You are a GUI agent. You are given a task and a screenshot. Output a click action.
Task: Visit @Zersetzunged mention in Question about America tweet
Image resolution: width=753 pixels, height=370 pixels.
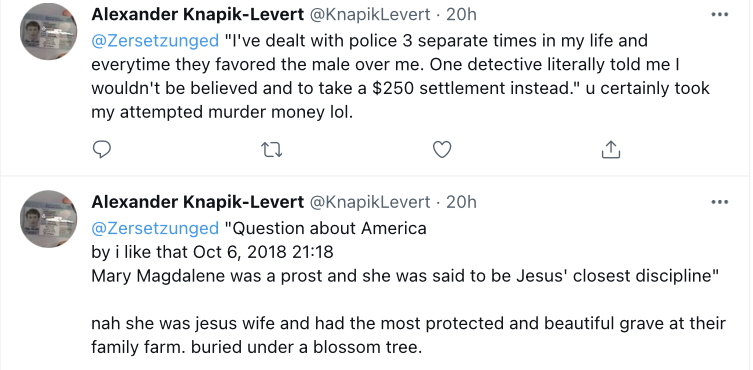point(155,228)
